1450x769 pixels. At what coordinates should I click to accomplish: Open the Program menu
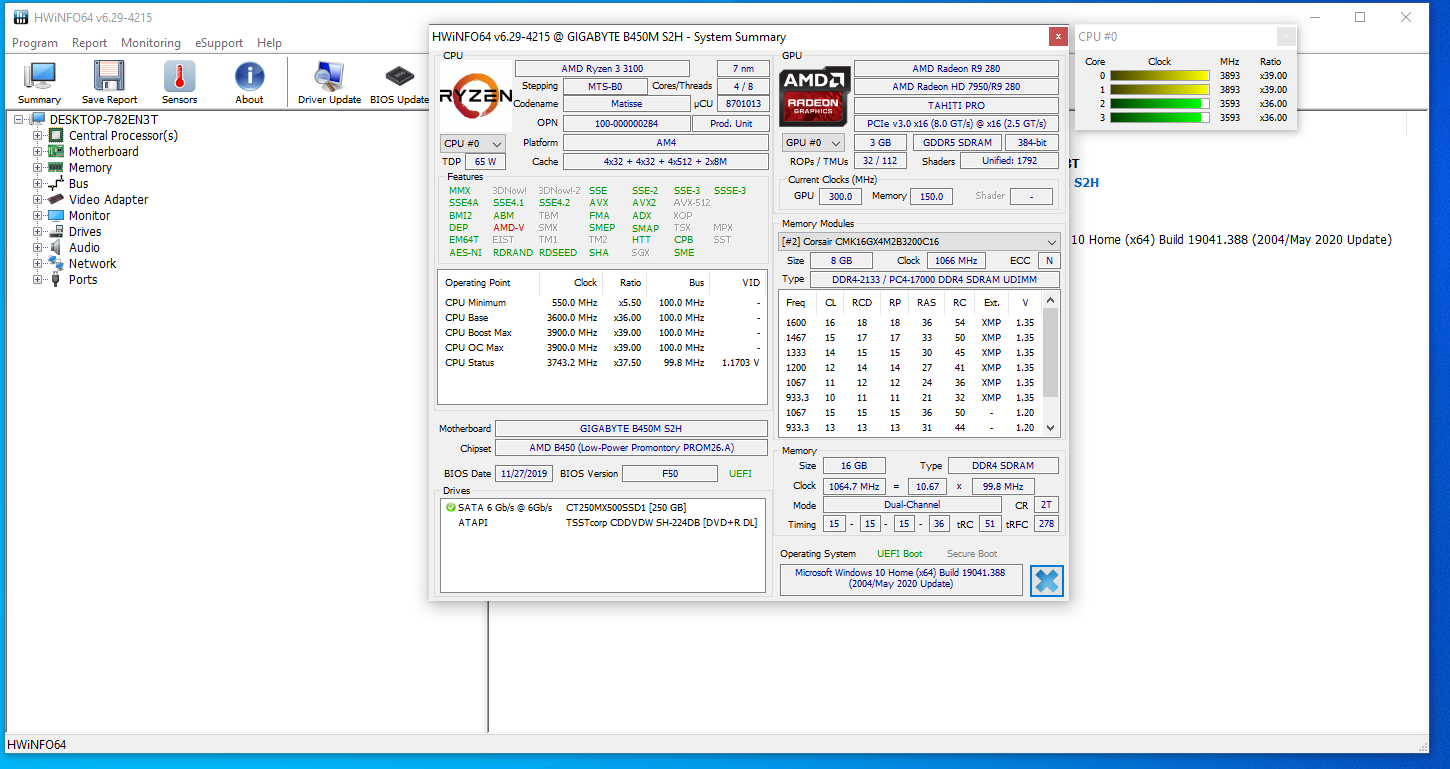pos(35,43)
